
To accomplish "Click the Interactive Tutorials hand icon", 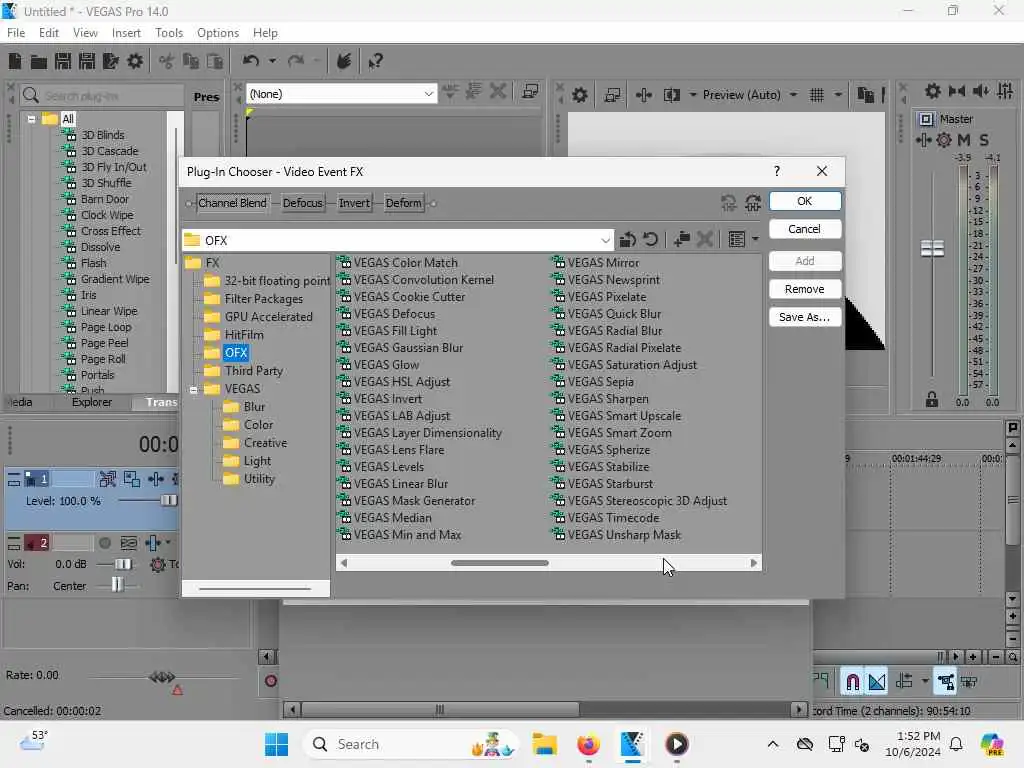I will (344, 61).
